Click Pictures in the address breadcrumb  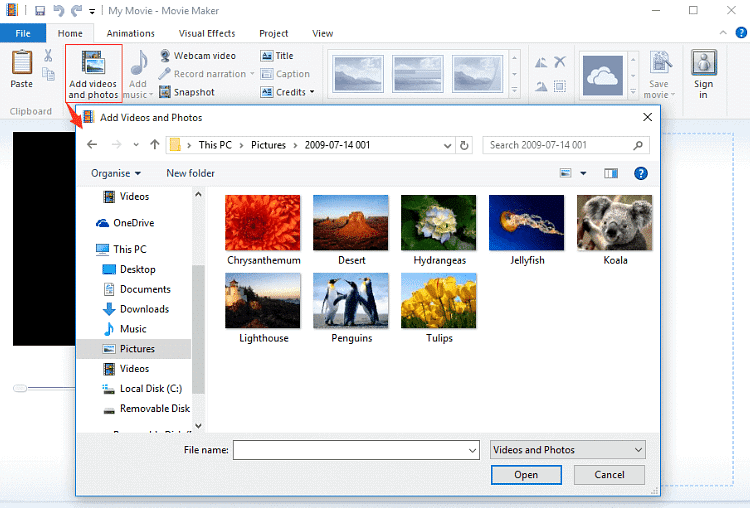(x=268, y=145)
